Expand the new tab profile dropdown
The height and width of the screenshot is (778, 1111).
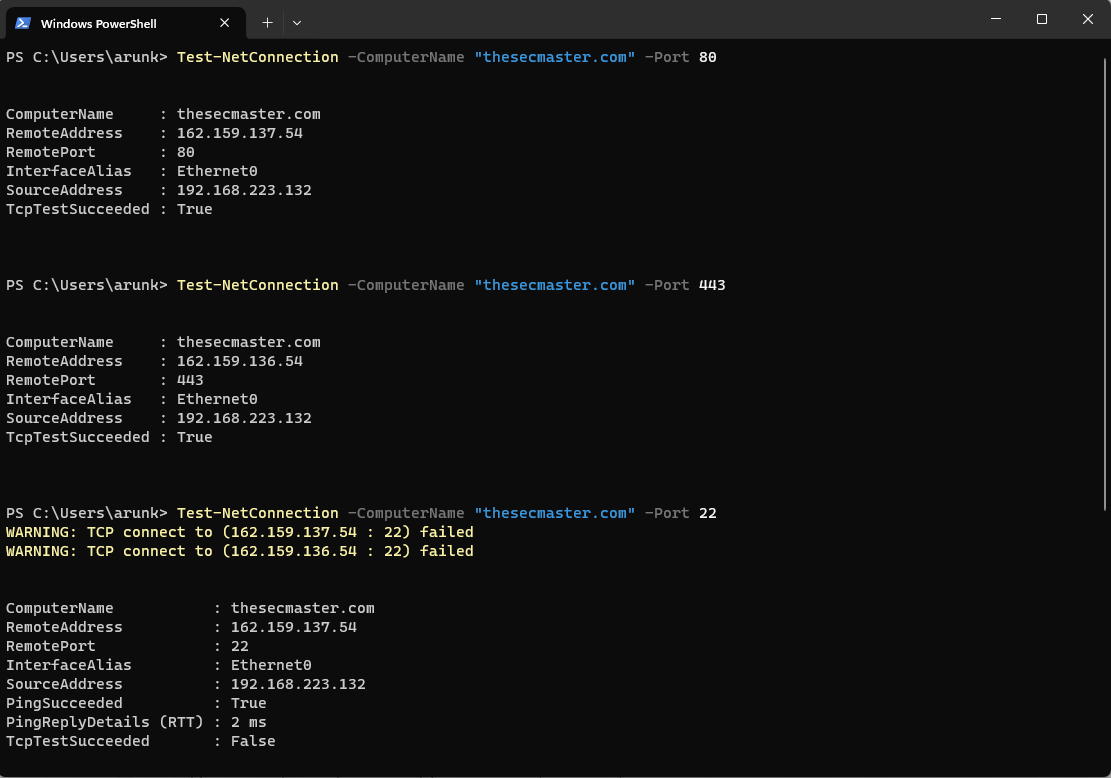point(297,23)
